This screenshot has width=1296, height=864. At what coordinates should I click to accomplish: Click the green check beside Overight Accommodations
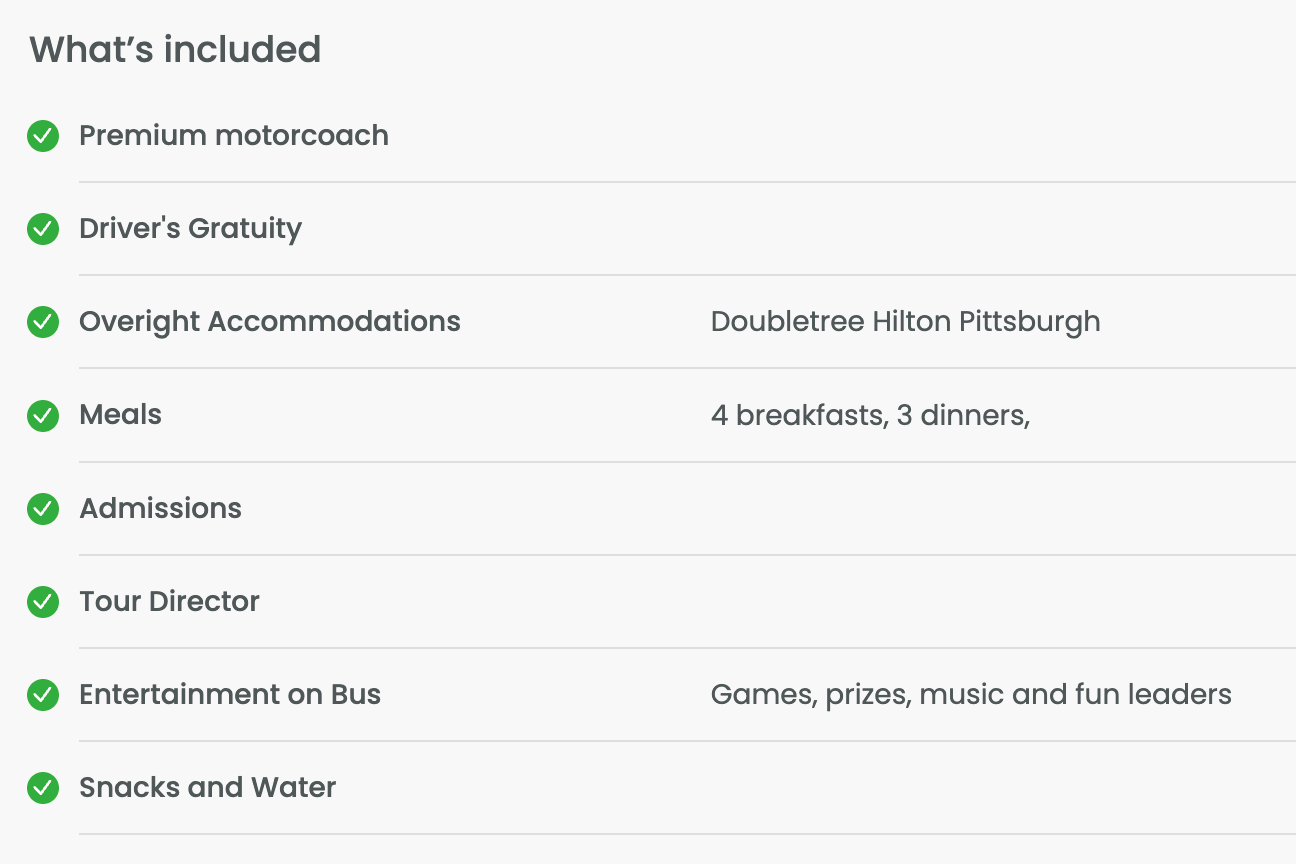[x=43, y=322]
